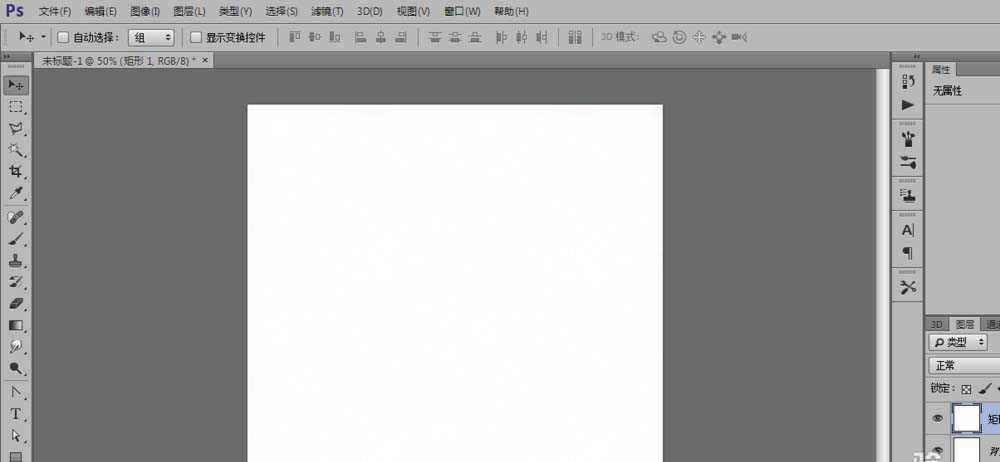Click the top layer's white thumbnail
1000x462 pixels.
(966, 419)
